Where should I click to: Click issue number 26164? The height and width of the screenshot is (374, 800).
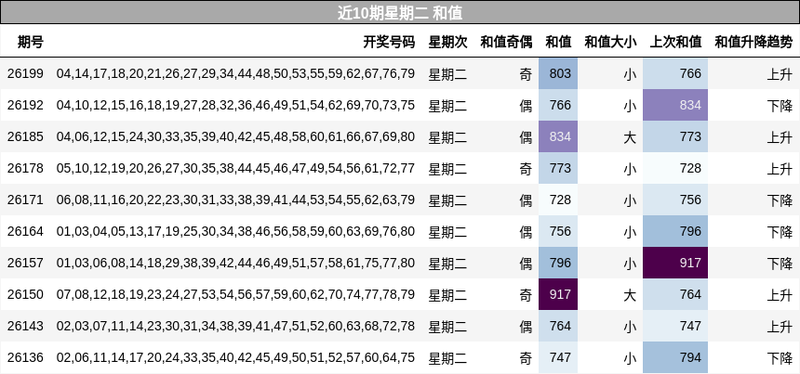26,232
